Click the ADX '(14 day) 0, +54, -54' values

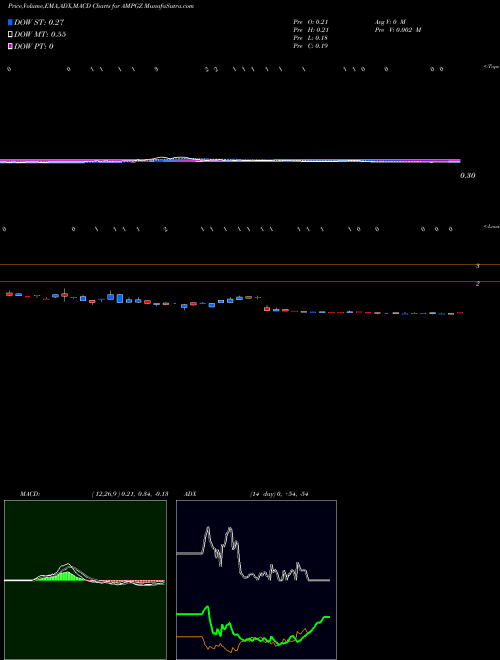279,494
